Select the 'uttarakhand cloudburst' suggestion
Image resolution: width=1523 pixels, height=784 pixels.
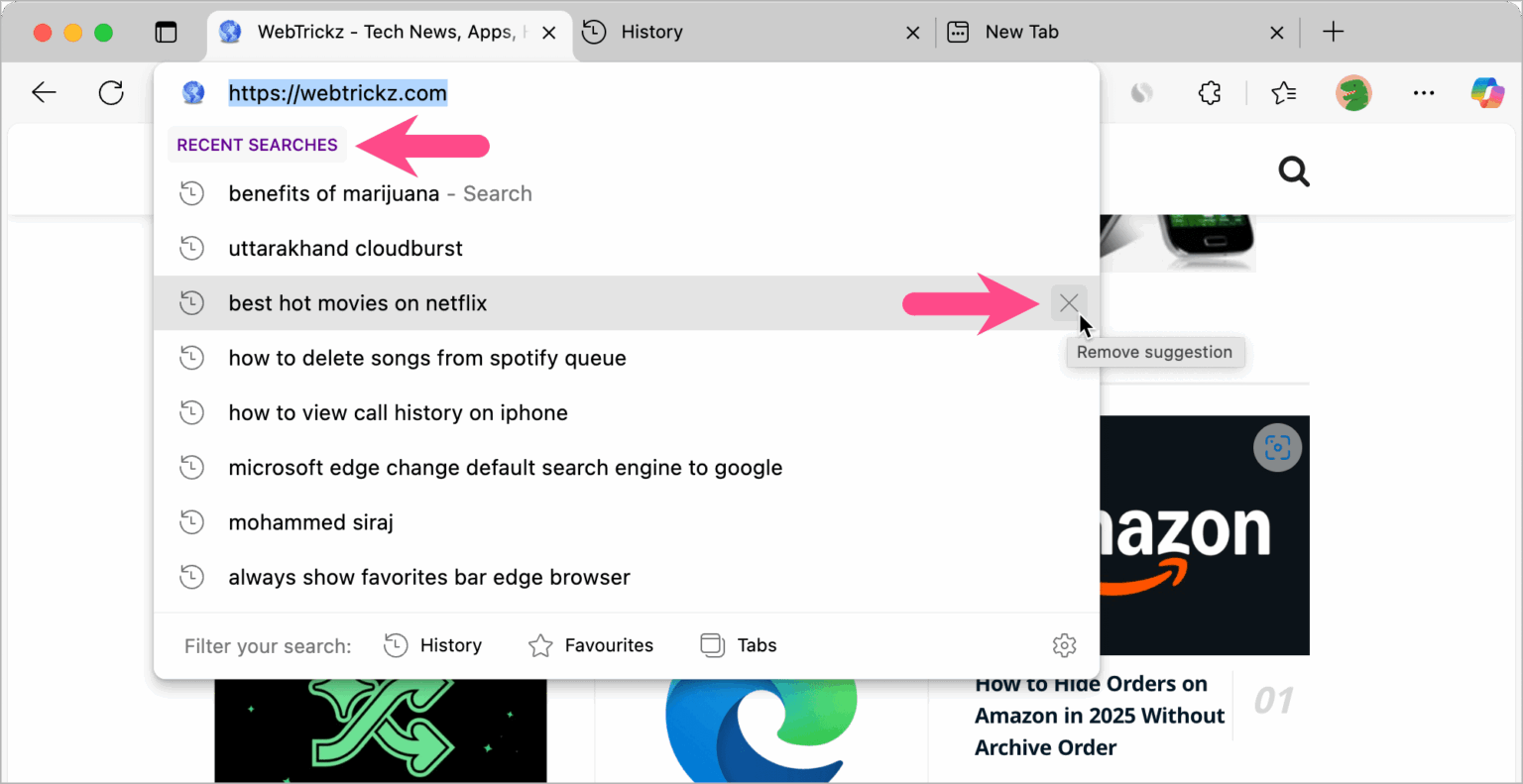pyautogui.click(x=345, y=248)
